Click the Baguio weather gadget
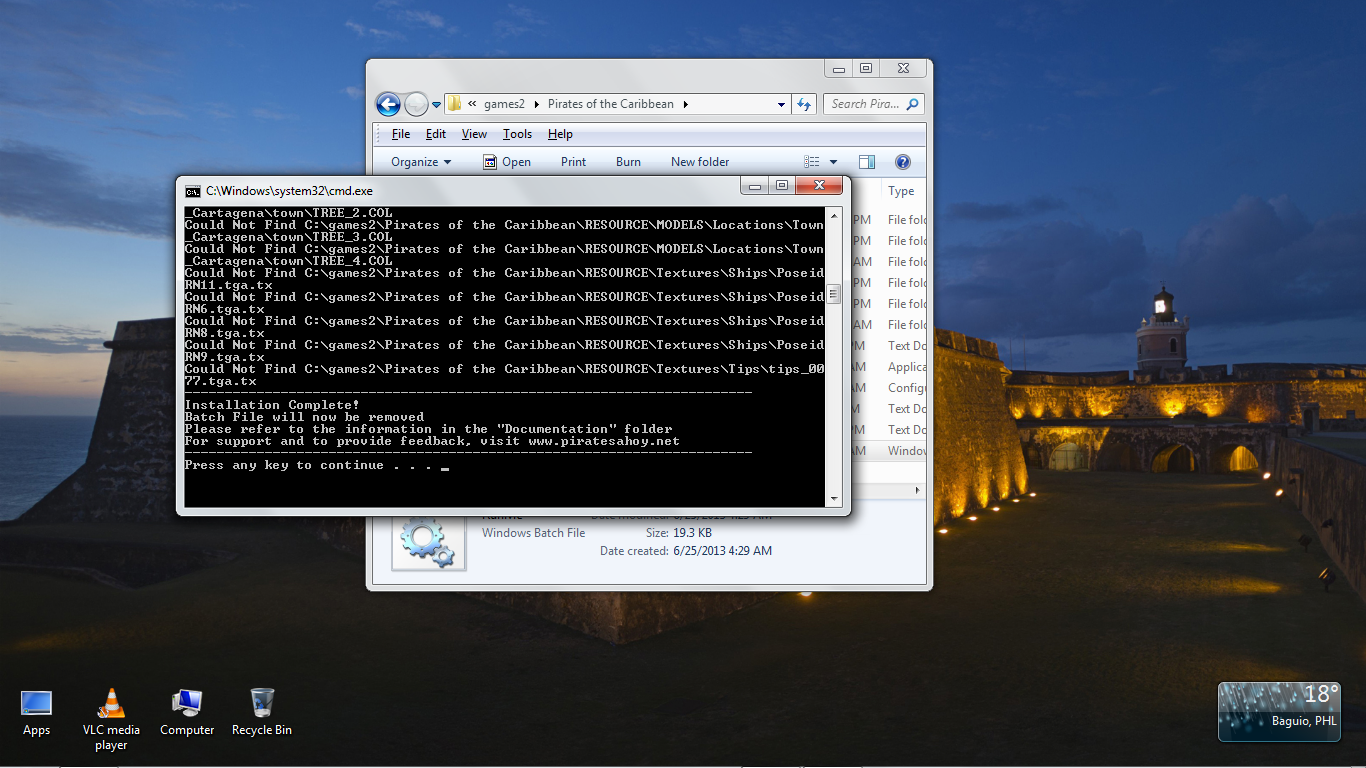Viewport: 1366px width, 768px height. (1279, 712)
